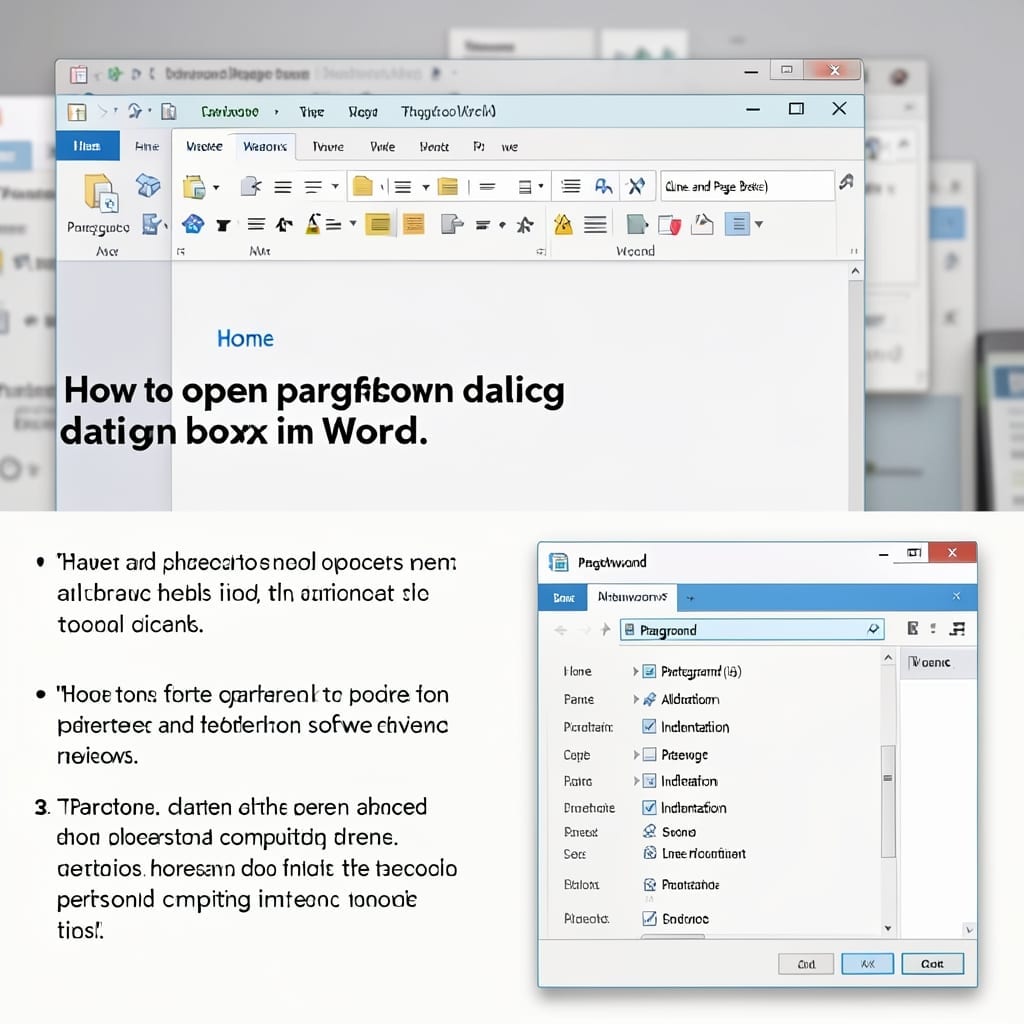Click the document icon in quick access toolbar
The image size is (1024, 1024).
pyautogui.click(x=168, y=112)
